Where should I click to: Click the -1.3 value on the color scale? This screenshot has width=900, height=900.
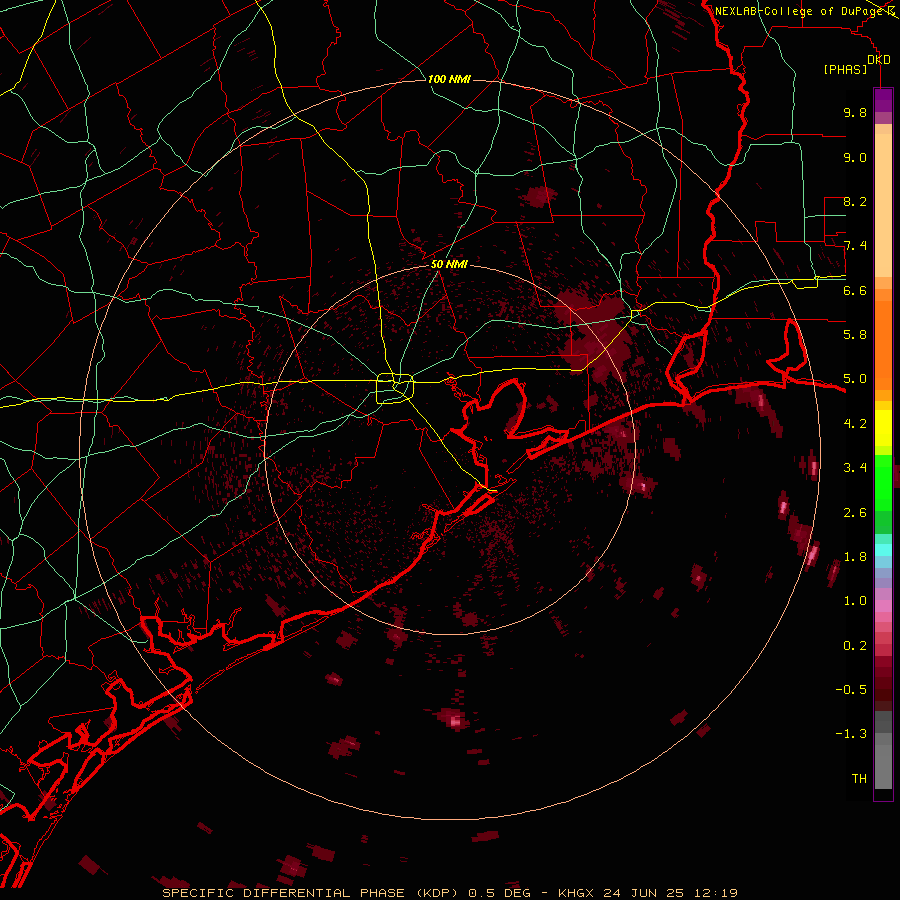851,734
